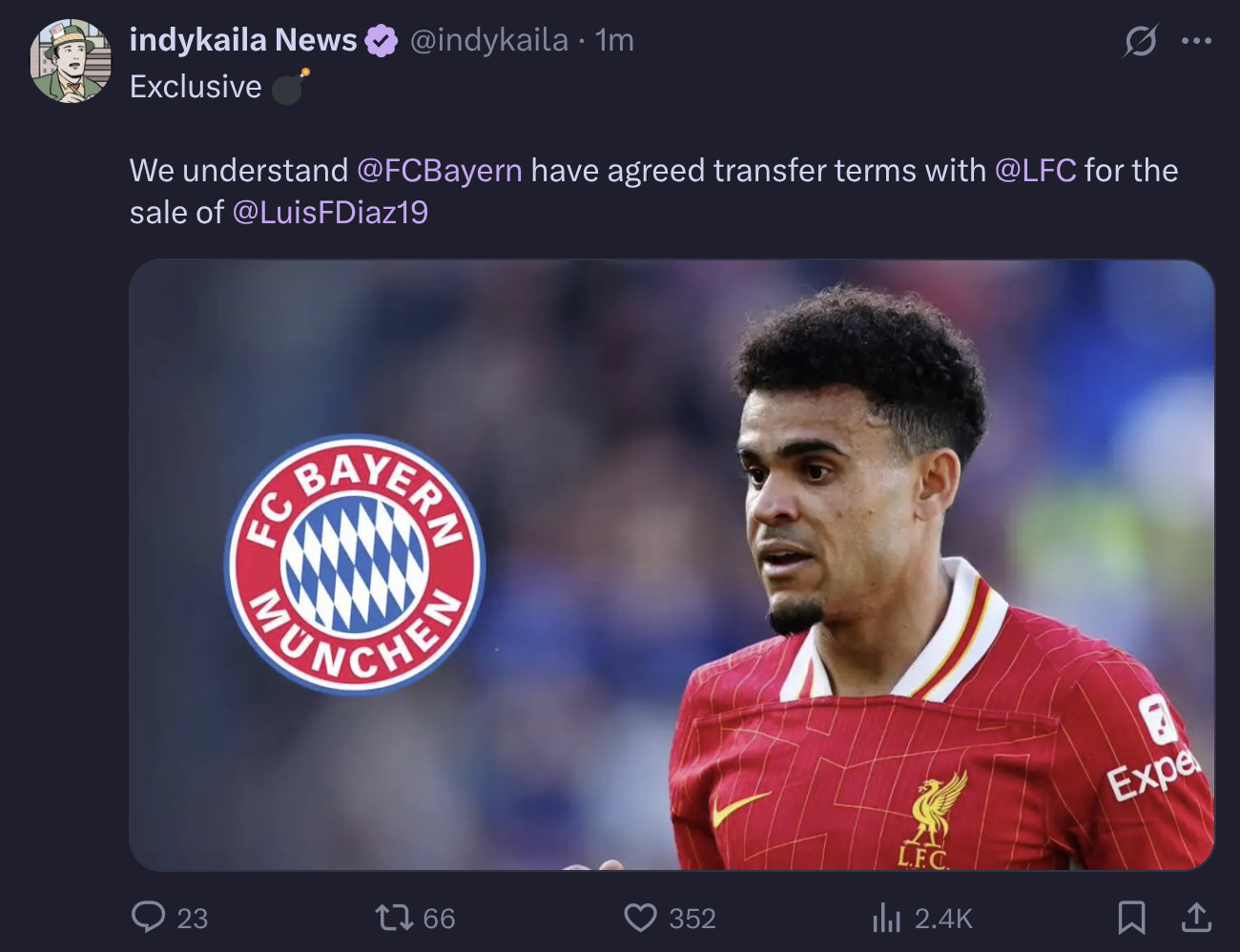Open the reply comment icon
Image resolution: width=1240 pixels, height=952 pixels.
pos(148,917)
